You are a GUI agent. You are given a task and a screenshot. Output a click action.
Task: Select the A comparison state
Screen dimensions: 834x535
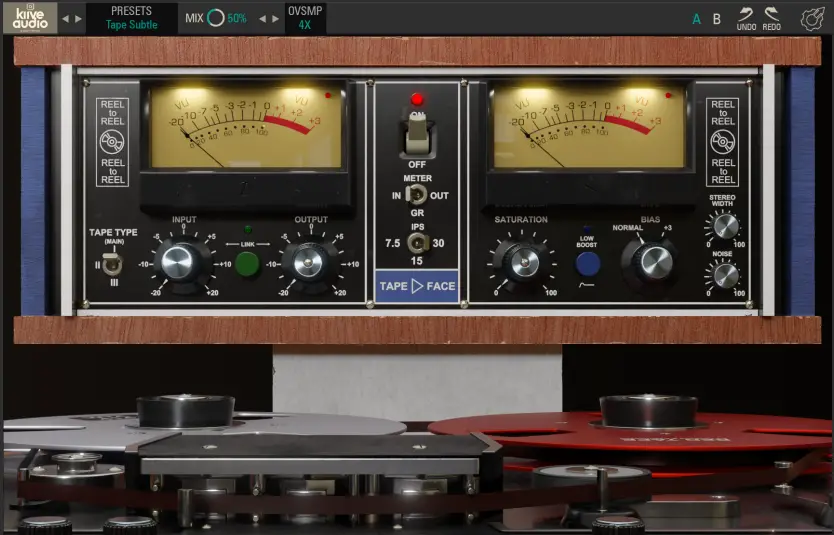point(696,19)
